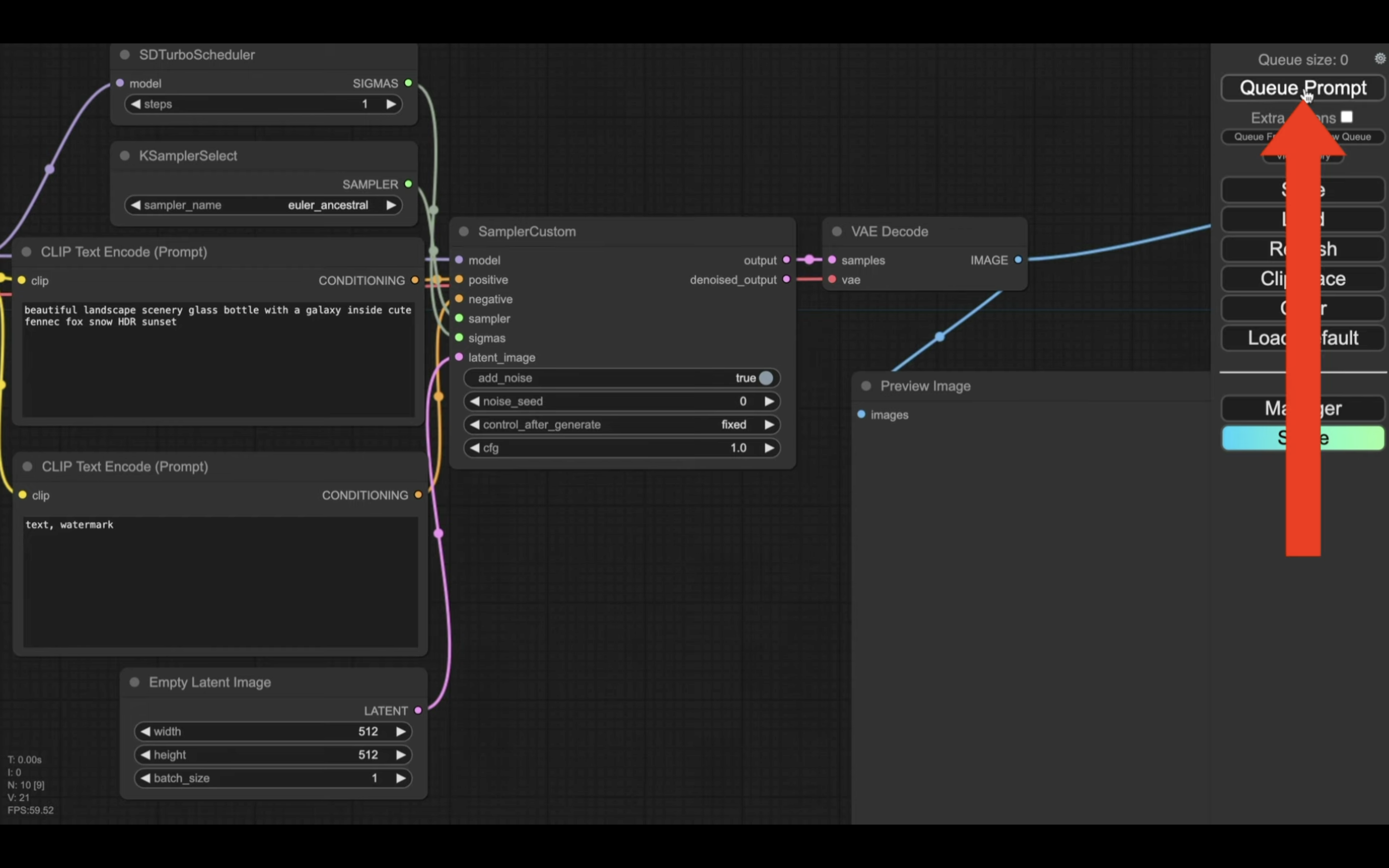Click the IMAGE output socket on VAE Decode
Screen dimensions: 1389x868
click(1018, 260)
